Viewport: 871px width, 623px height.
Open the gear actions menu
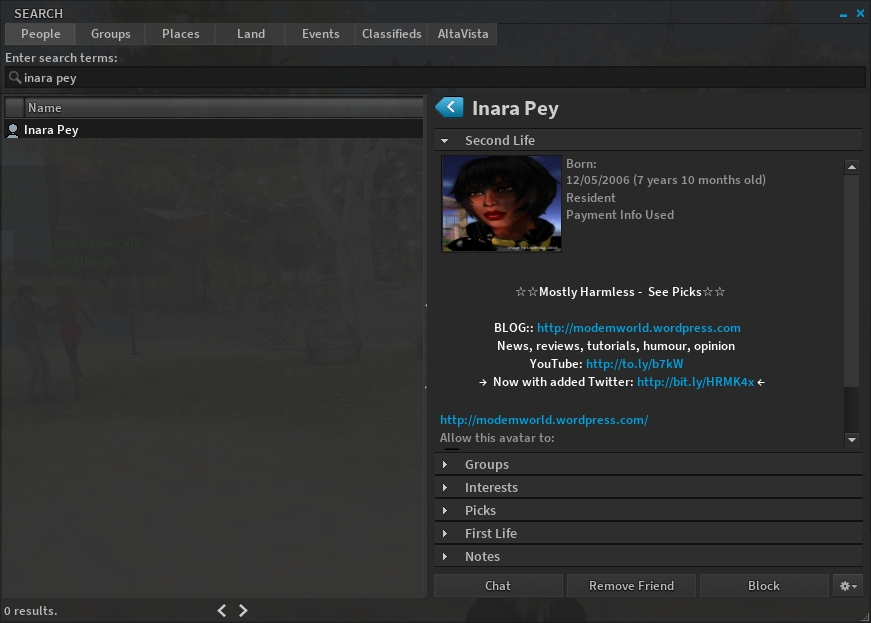coord(848,586)
